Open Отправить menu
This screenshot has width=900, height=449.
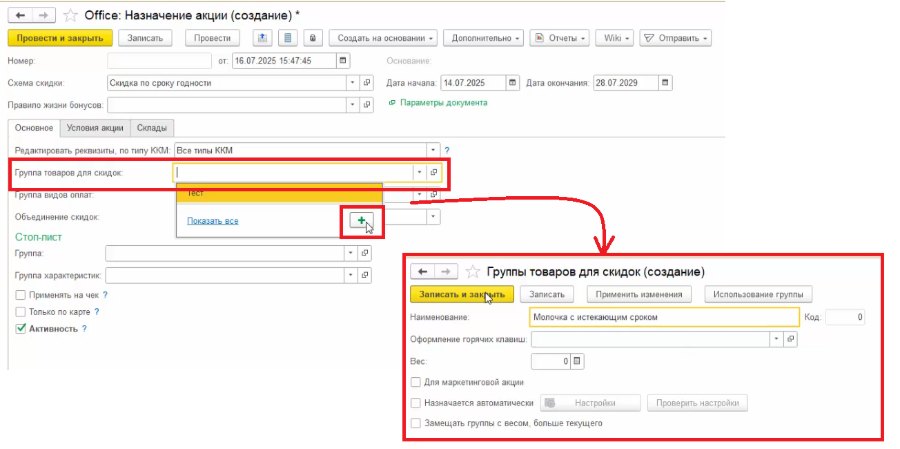[675, 38]
